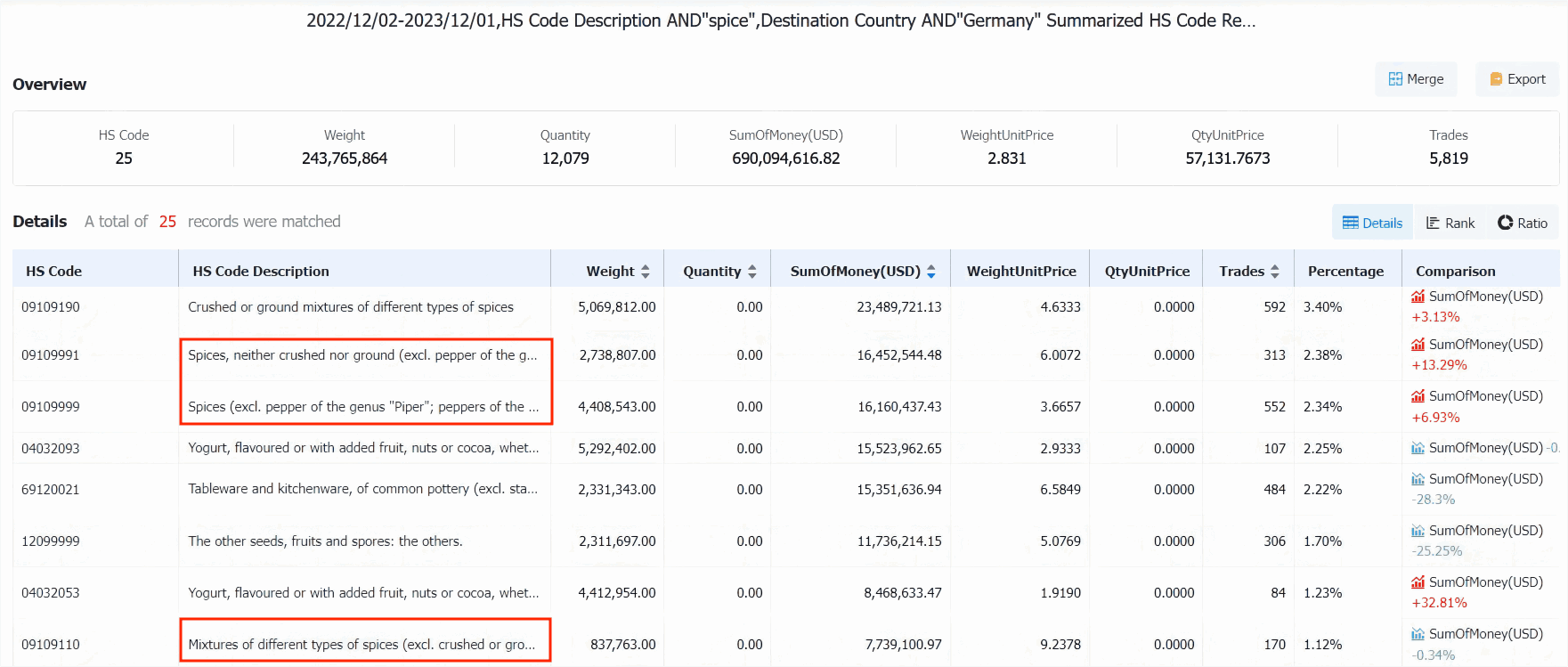
Task: Select HS code 09109190 row
Action: 51,307
